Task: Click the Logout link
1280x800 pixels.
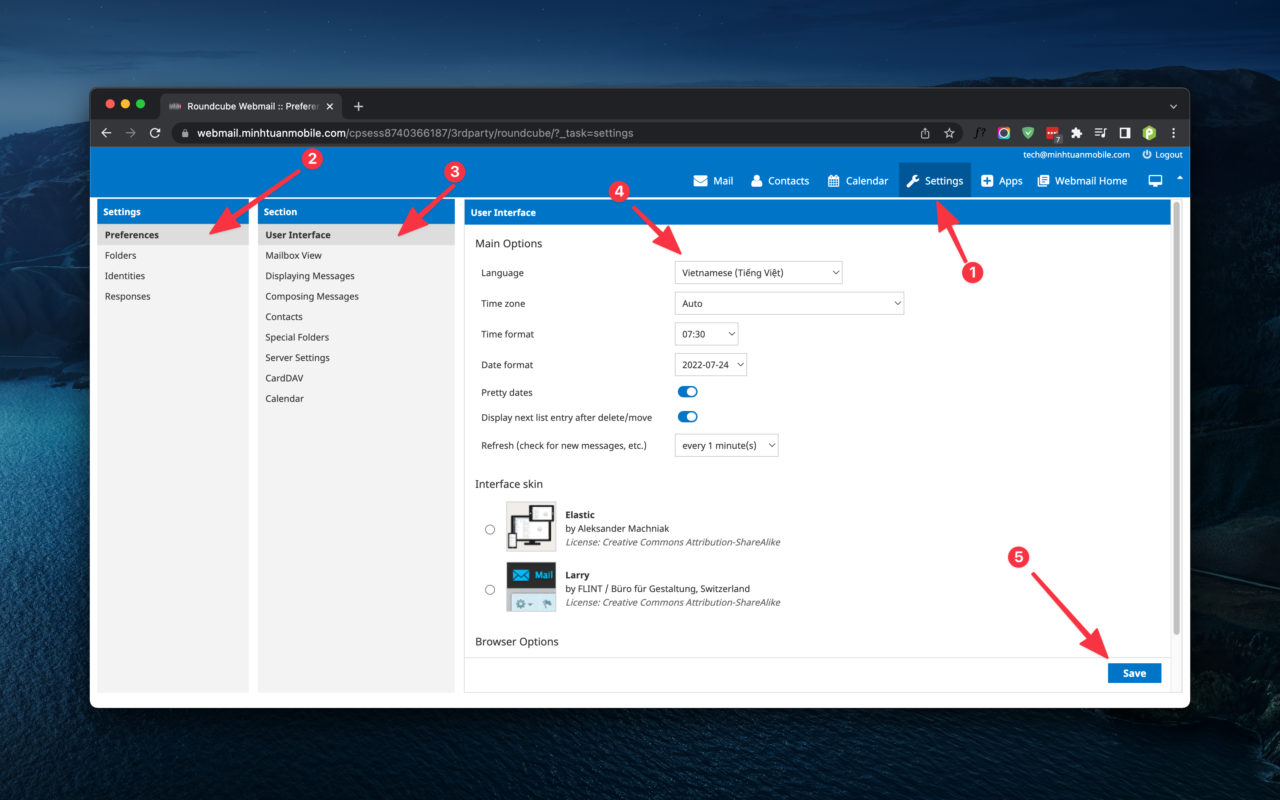Action: click(1162, 155)
